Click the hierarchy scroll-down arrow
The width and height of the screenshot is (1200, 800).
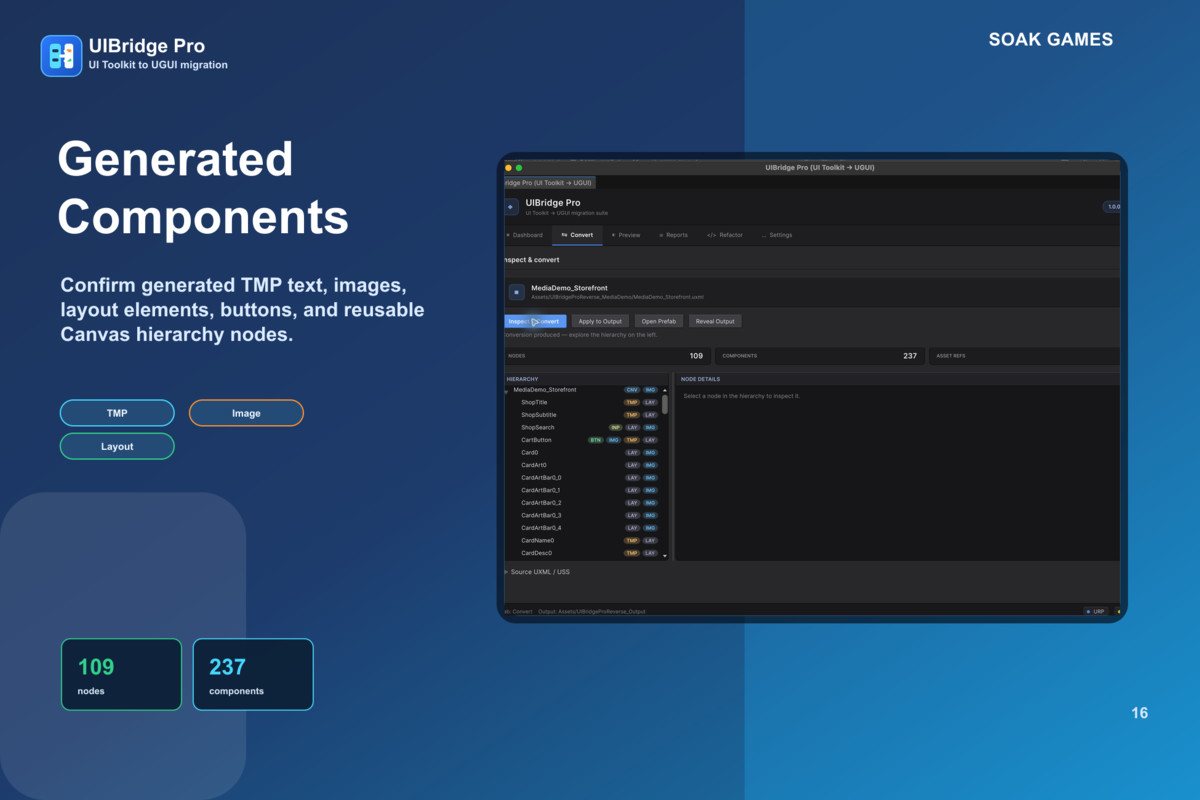[x=665, y=555]
